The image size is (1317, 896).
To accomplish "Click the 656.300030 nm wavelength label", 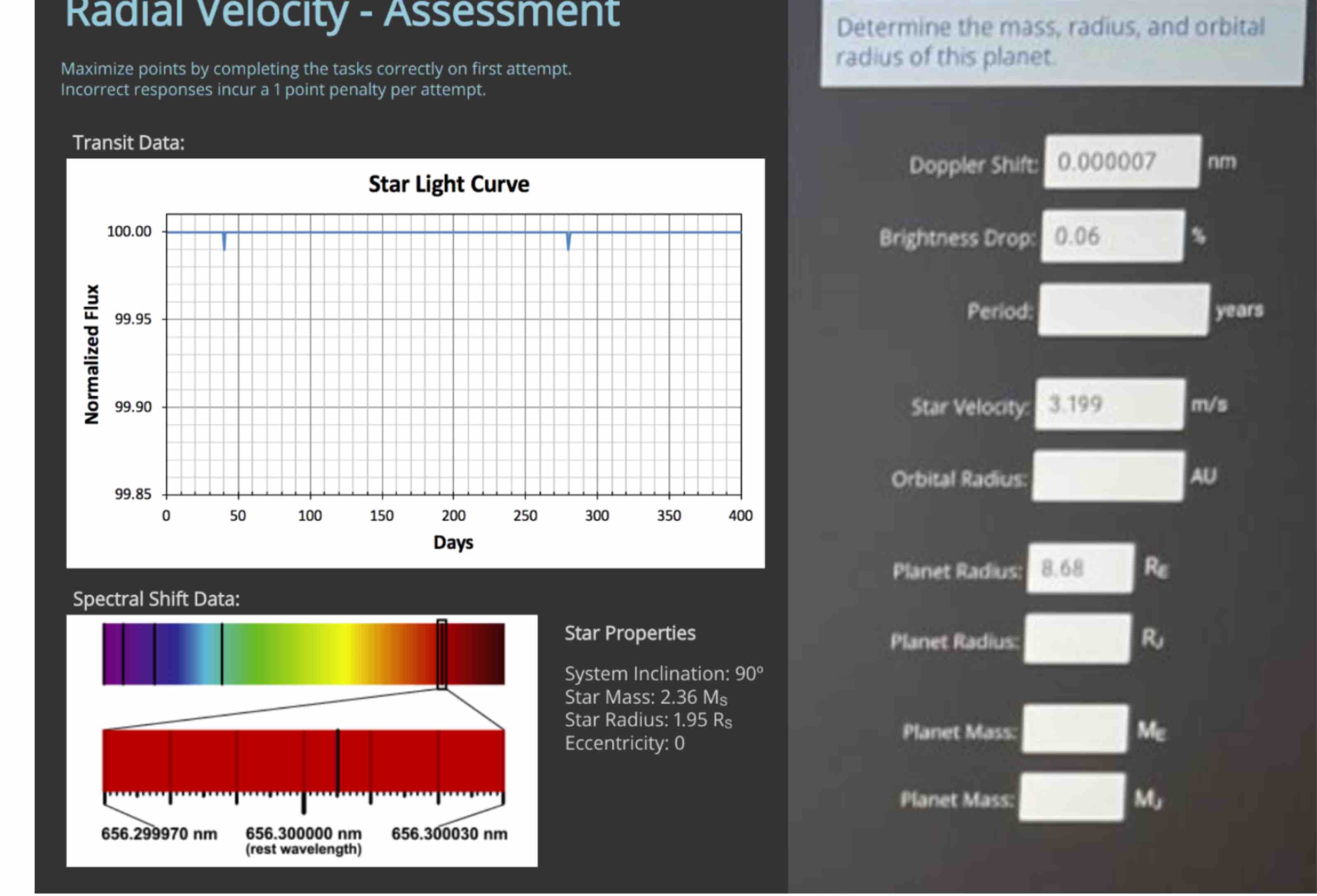I will (x=449, y=834).
